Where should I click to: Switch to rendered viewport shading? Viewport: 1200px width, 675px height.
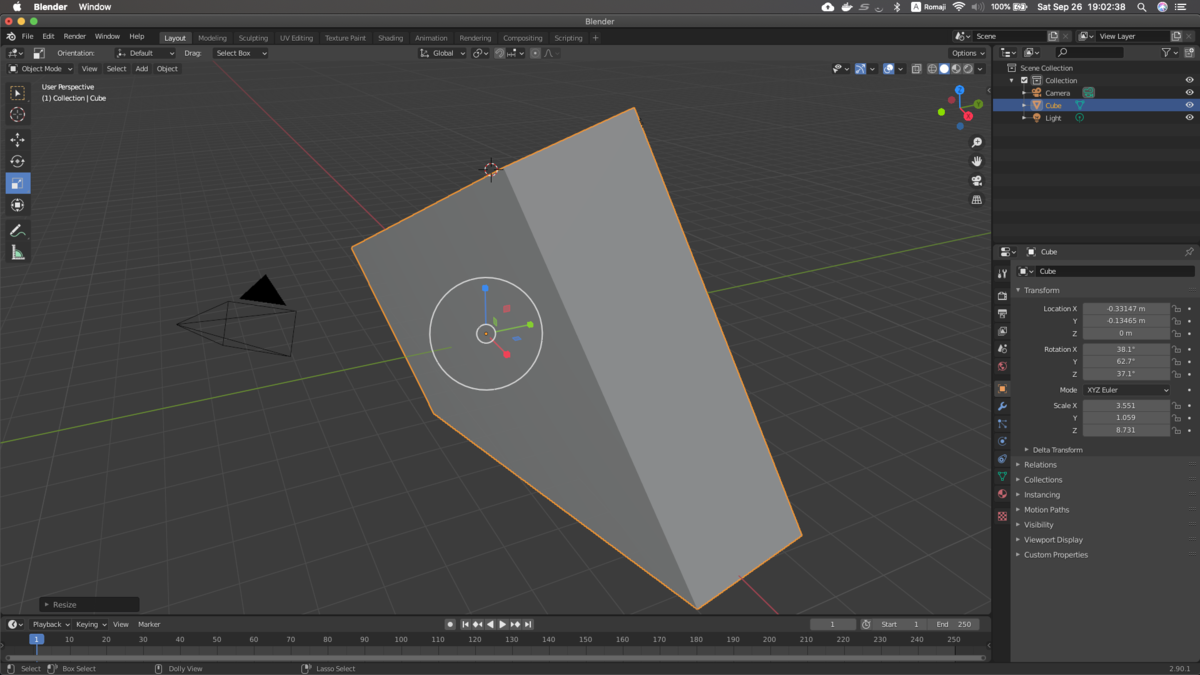pos(968,69)
